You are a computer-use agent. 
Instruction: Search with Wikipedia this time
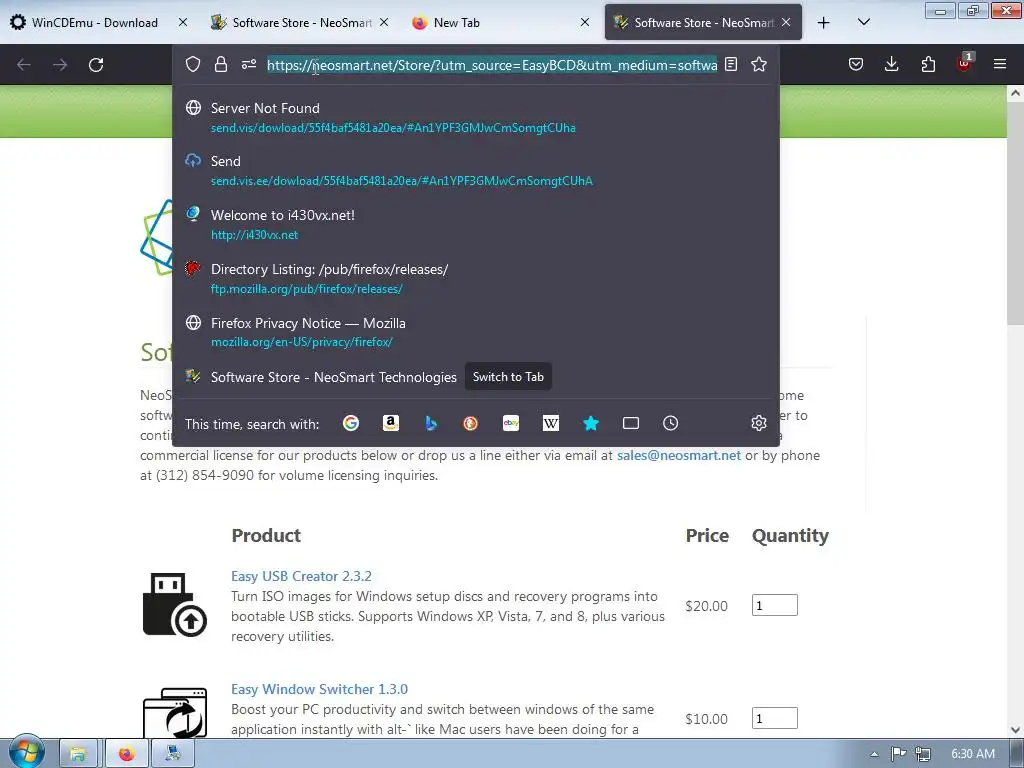point(551,423)
